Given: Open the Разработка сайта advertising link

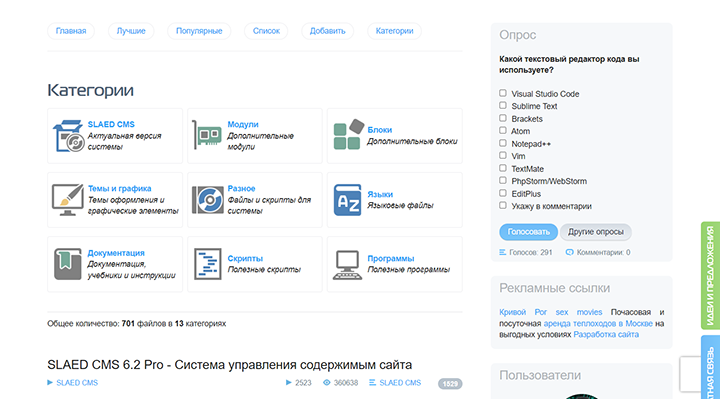Looking at the screenshot, I should click(x=606, y=334).
